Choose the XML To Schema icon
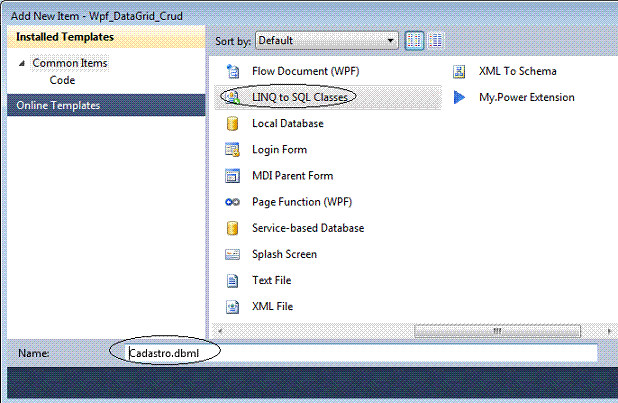The width and height of the screenshot is (618, 403). click(x=460, y=72)
